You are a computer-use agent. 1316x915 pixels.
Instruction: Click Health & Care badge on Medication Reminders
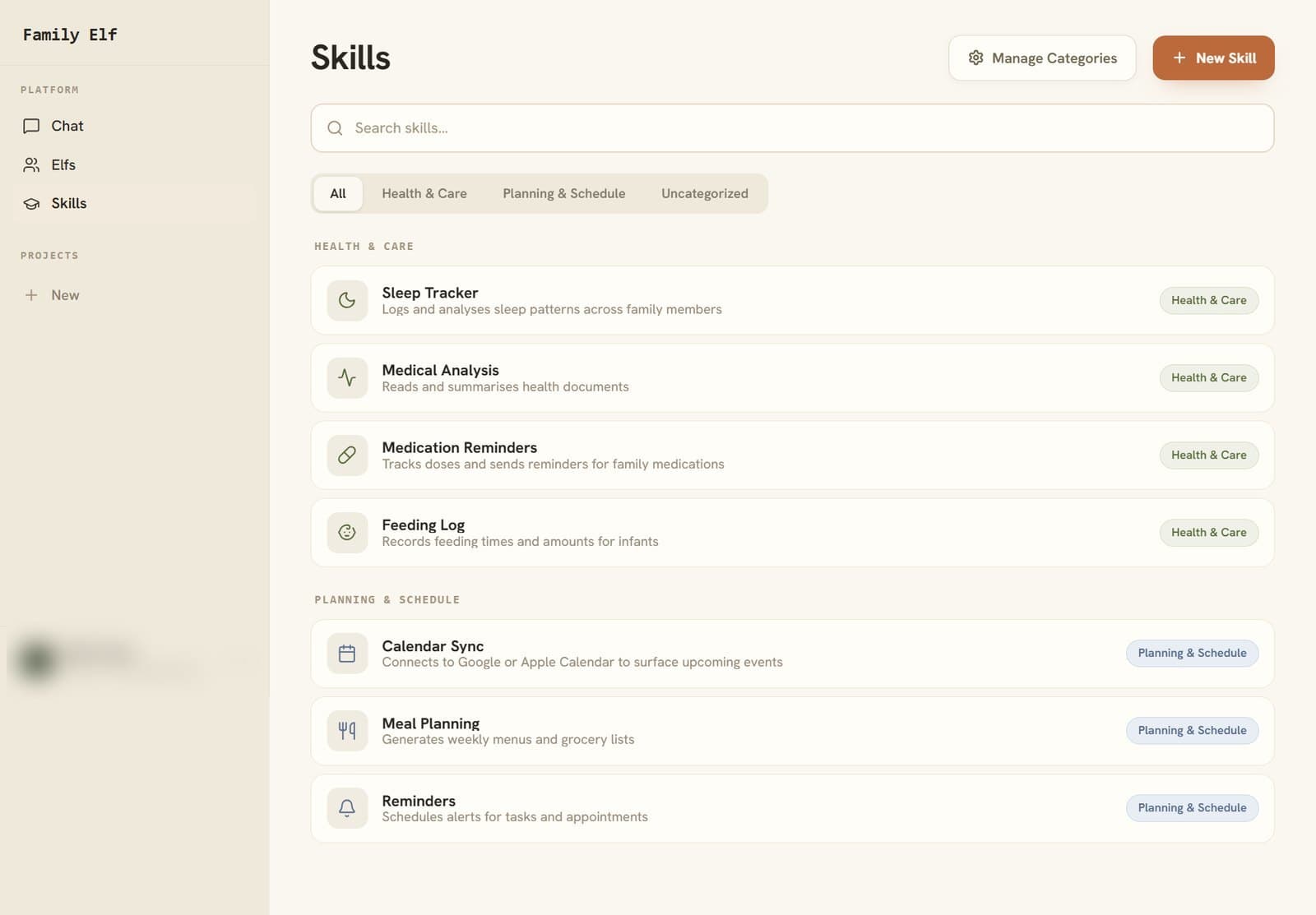[1208, 455]
